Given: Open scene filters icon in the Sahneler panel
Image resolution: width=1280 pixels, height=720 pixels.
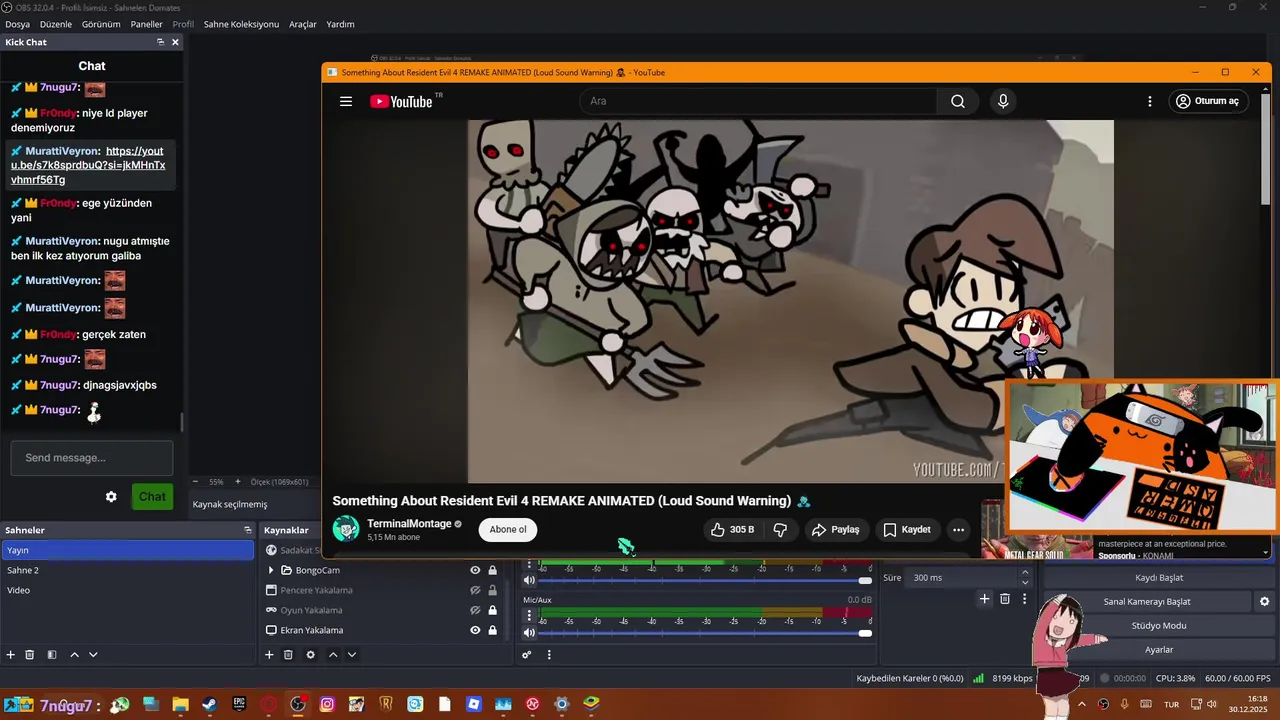Looking at the screenshot, I should click(x=52, y=655).
